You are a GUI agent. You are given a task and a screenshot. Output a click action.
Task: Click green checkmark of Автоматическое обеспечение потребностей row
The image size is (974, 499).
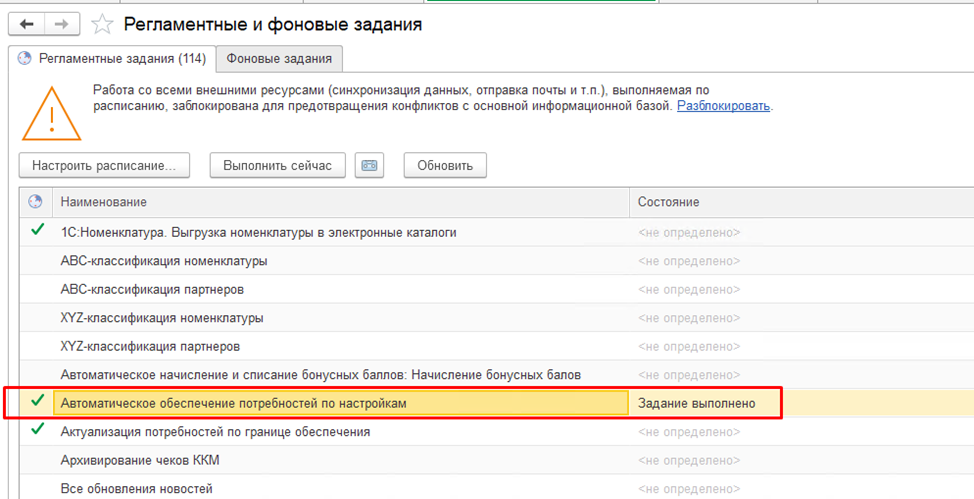click(x=37, y=401)
